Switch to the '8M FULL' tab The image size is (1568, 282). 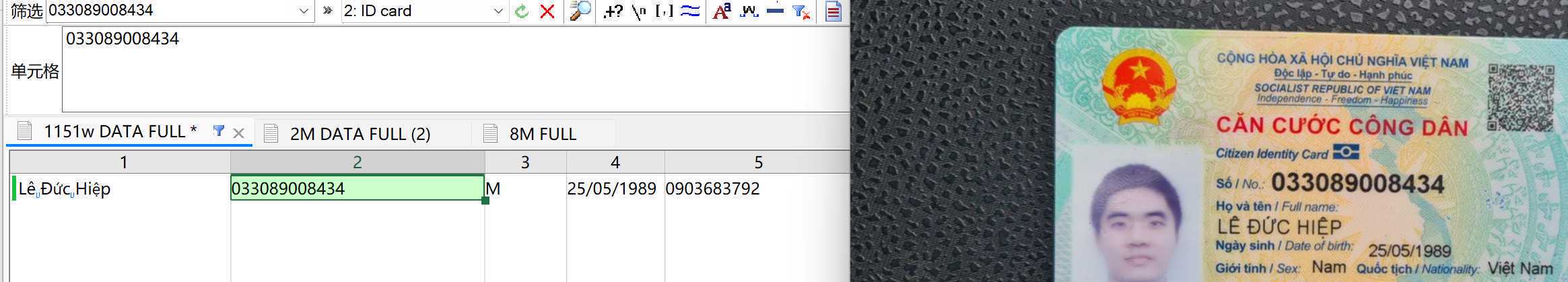point(543,134)
